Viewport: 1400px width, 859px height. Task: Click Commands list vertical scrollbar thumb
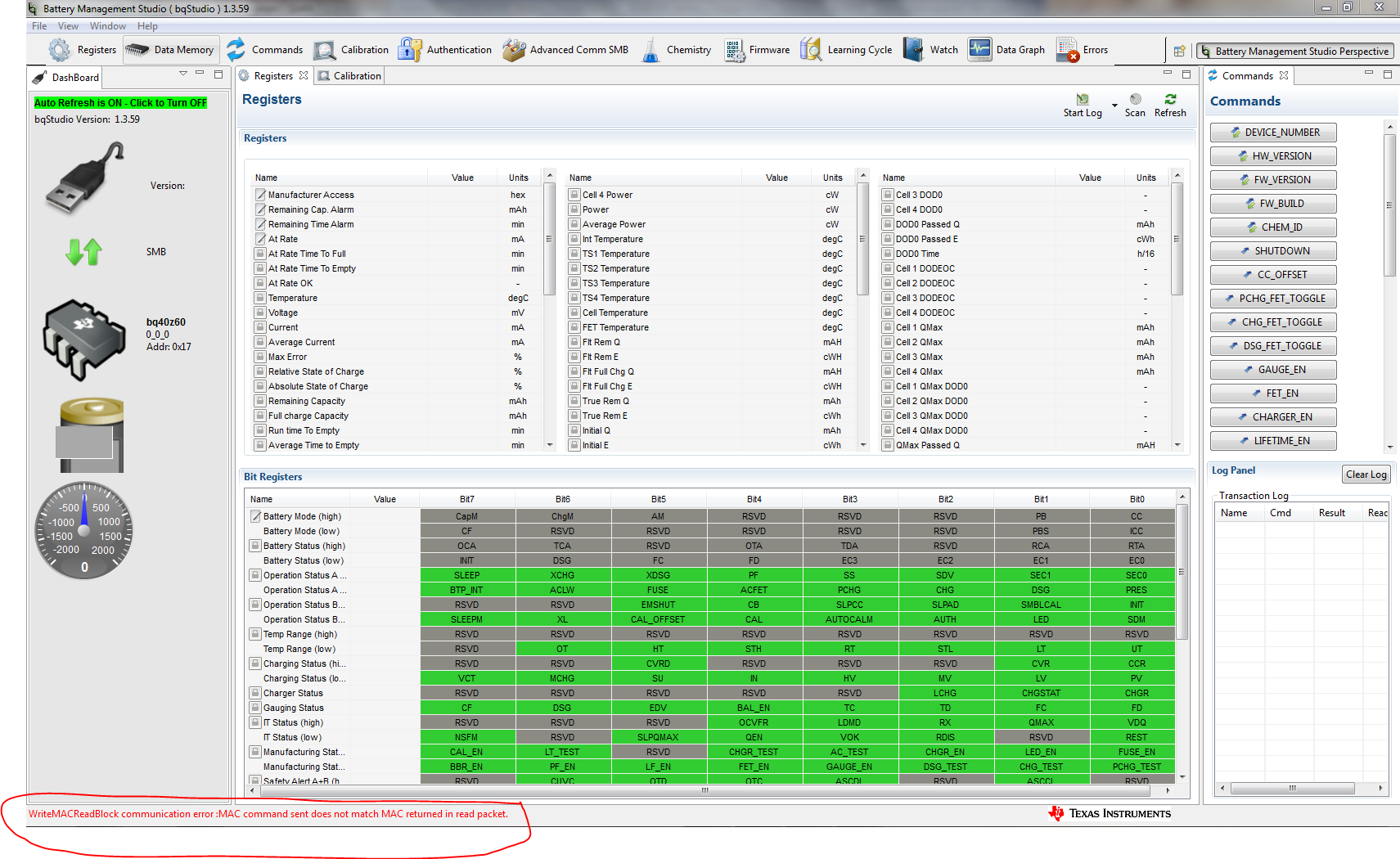tap(1389, 205)
